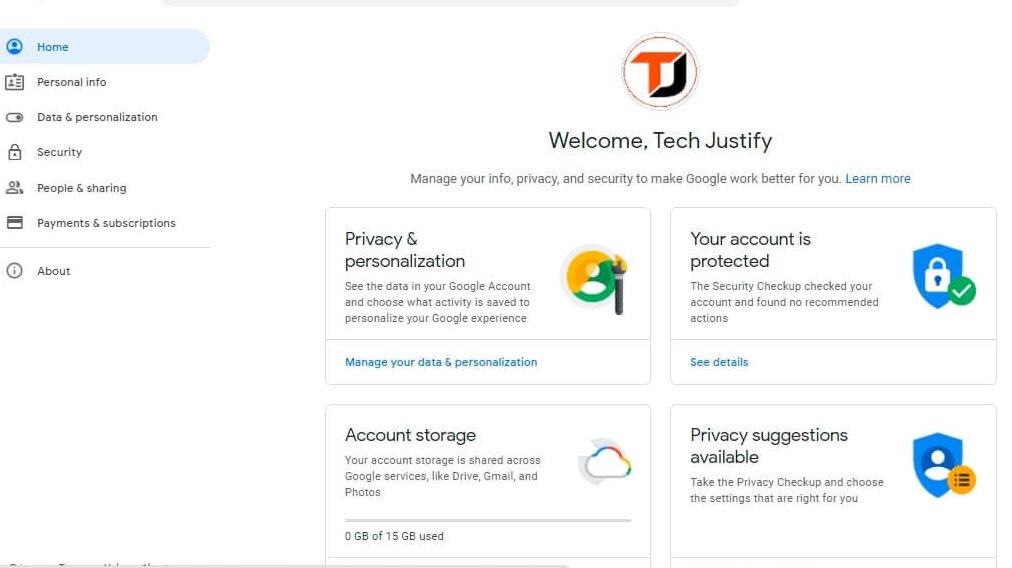Click the Home person icon in sidebar
The height and width of the screenshot is (568, 1012).
tap(14, 47)
